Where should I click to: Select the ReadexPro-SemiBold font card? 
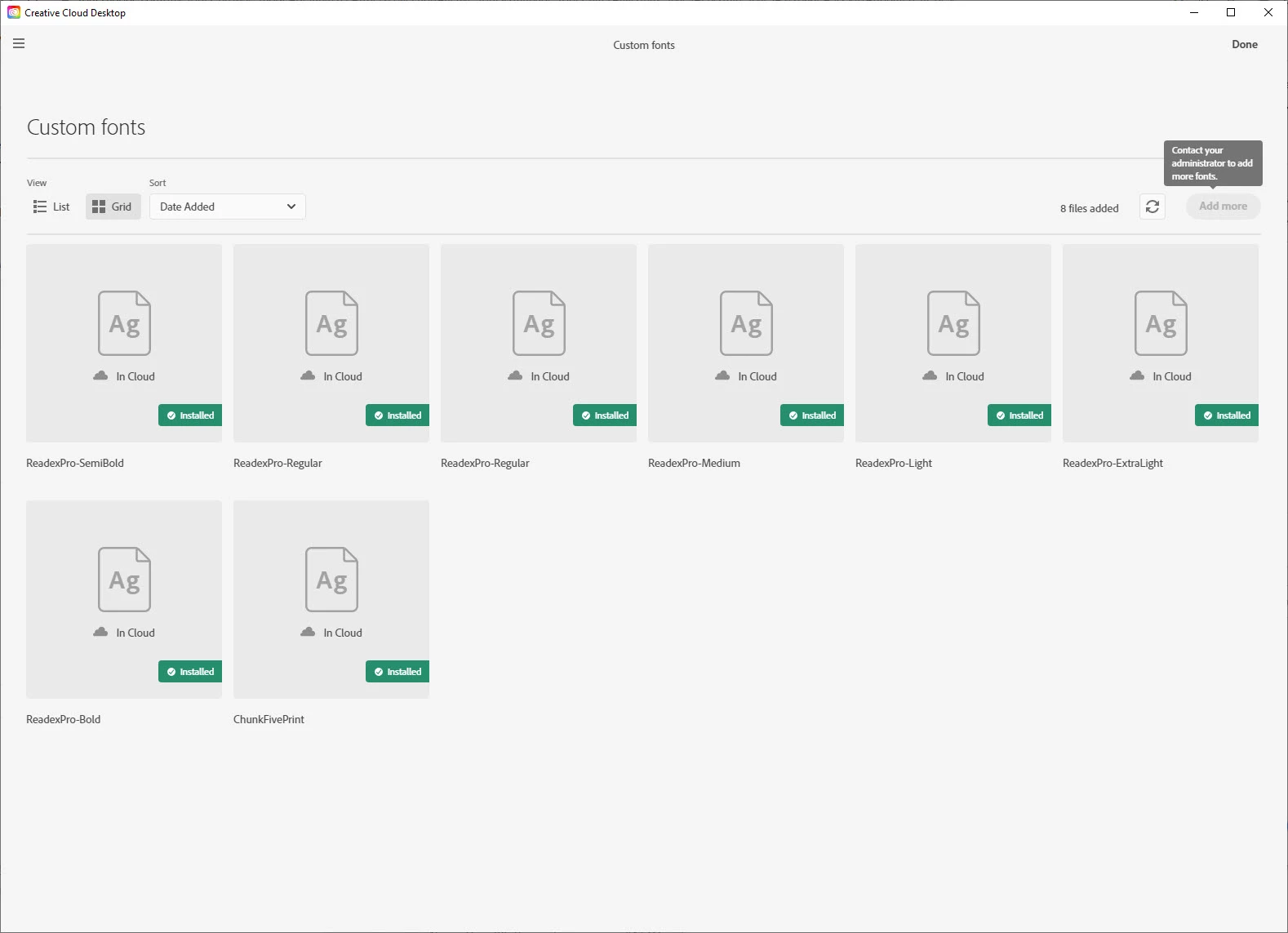click(124, 344)
